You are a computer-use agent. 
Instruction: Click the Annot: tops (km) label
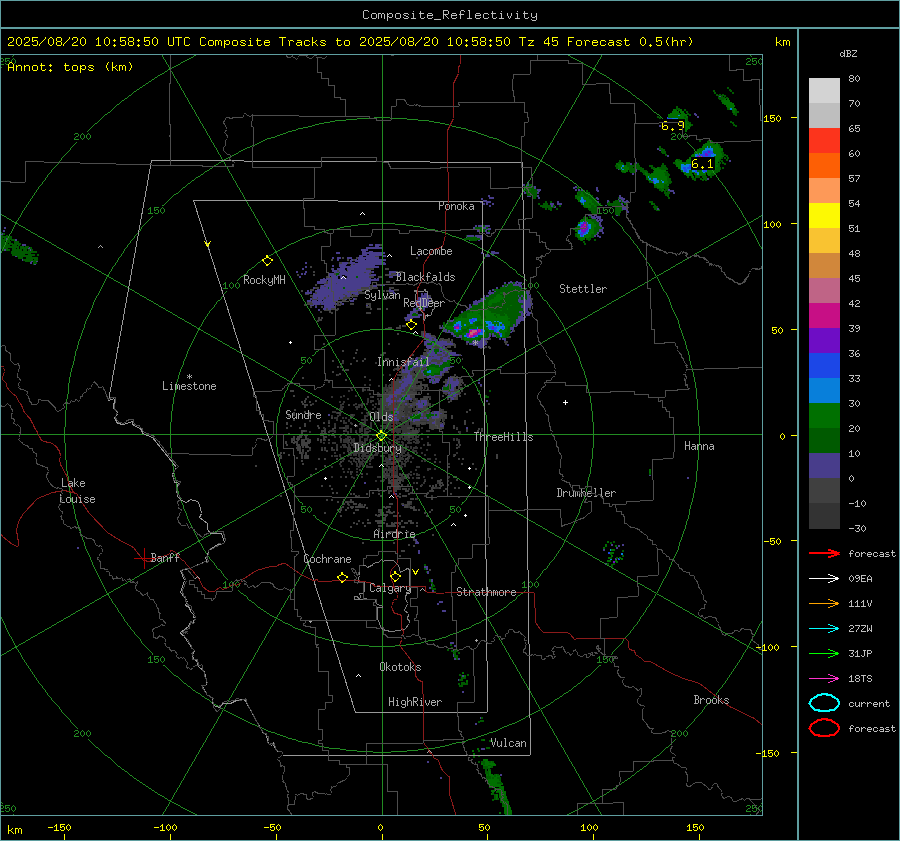pos(70,67)
